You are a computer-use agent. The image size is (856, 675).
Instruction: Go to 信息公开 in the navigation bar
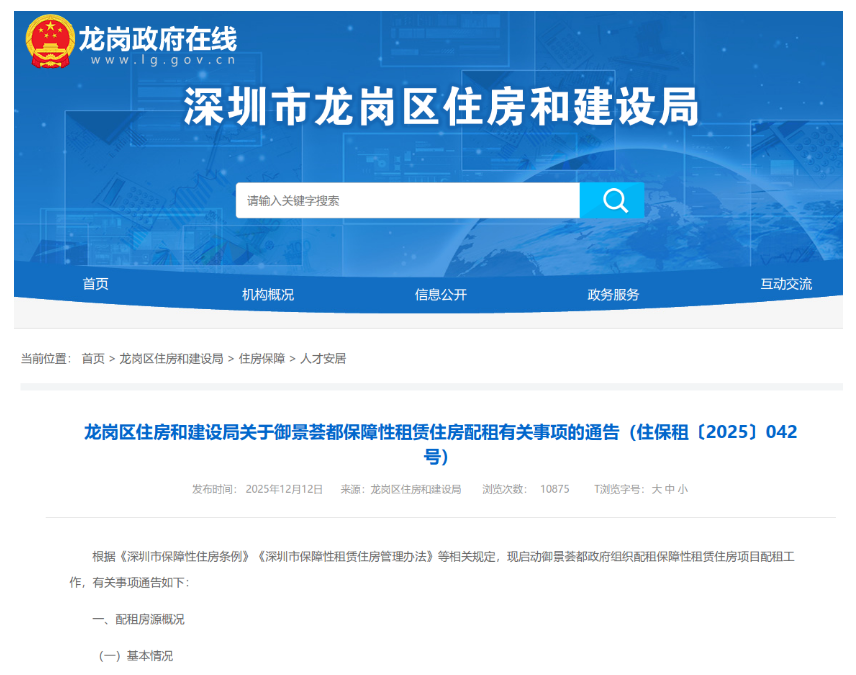(441, 294)
